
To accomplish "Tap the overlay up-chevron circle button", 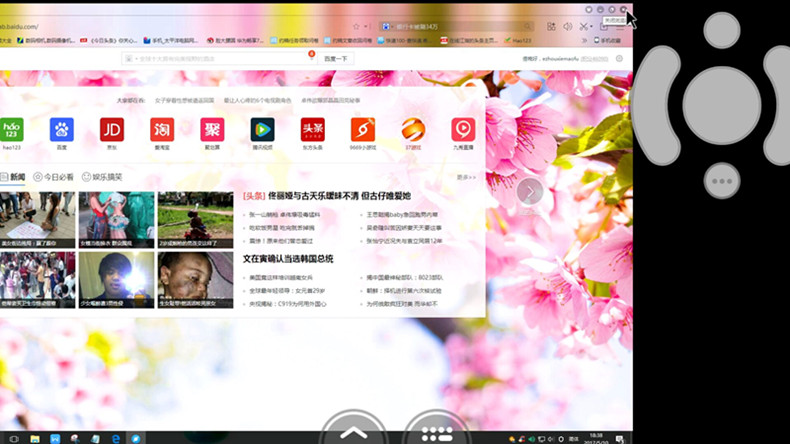I will [x=353, y=427].
